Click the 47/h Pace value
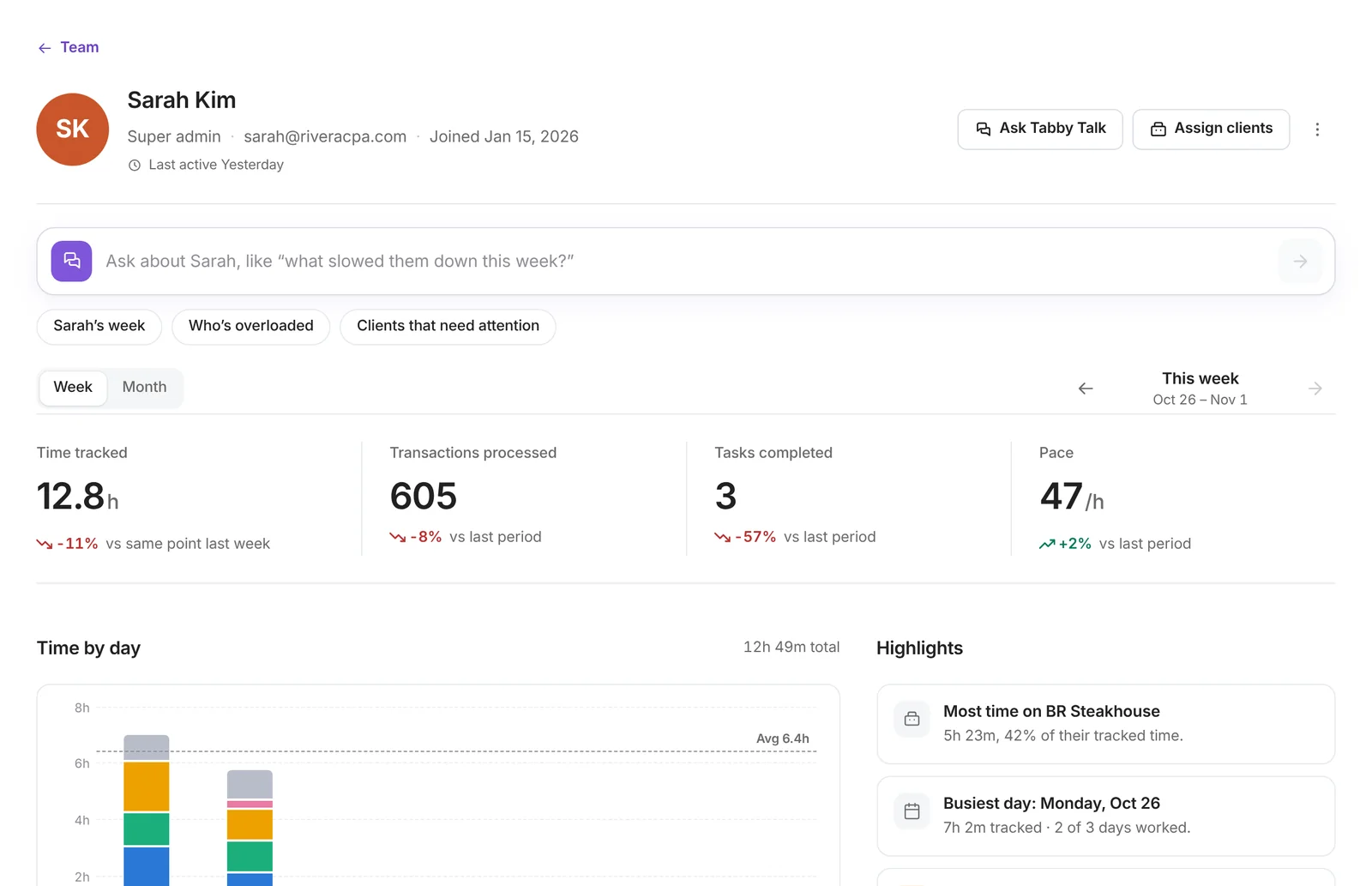This screenshot has width=1372, height=886. [1072, 497]
